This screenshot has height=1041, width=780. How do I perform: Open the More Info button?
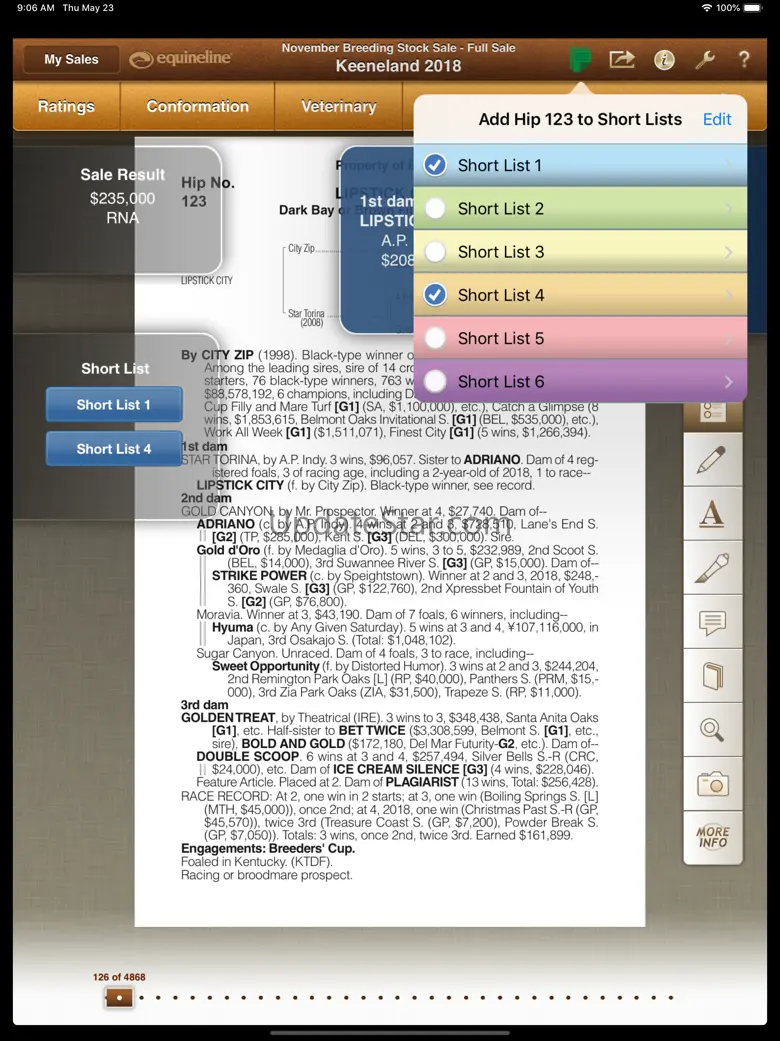(712, 838)
